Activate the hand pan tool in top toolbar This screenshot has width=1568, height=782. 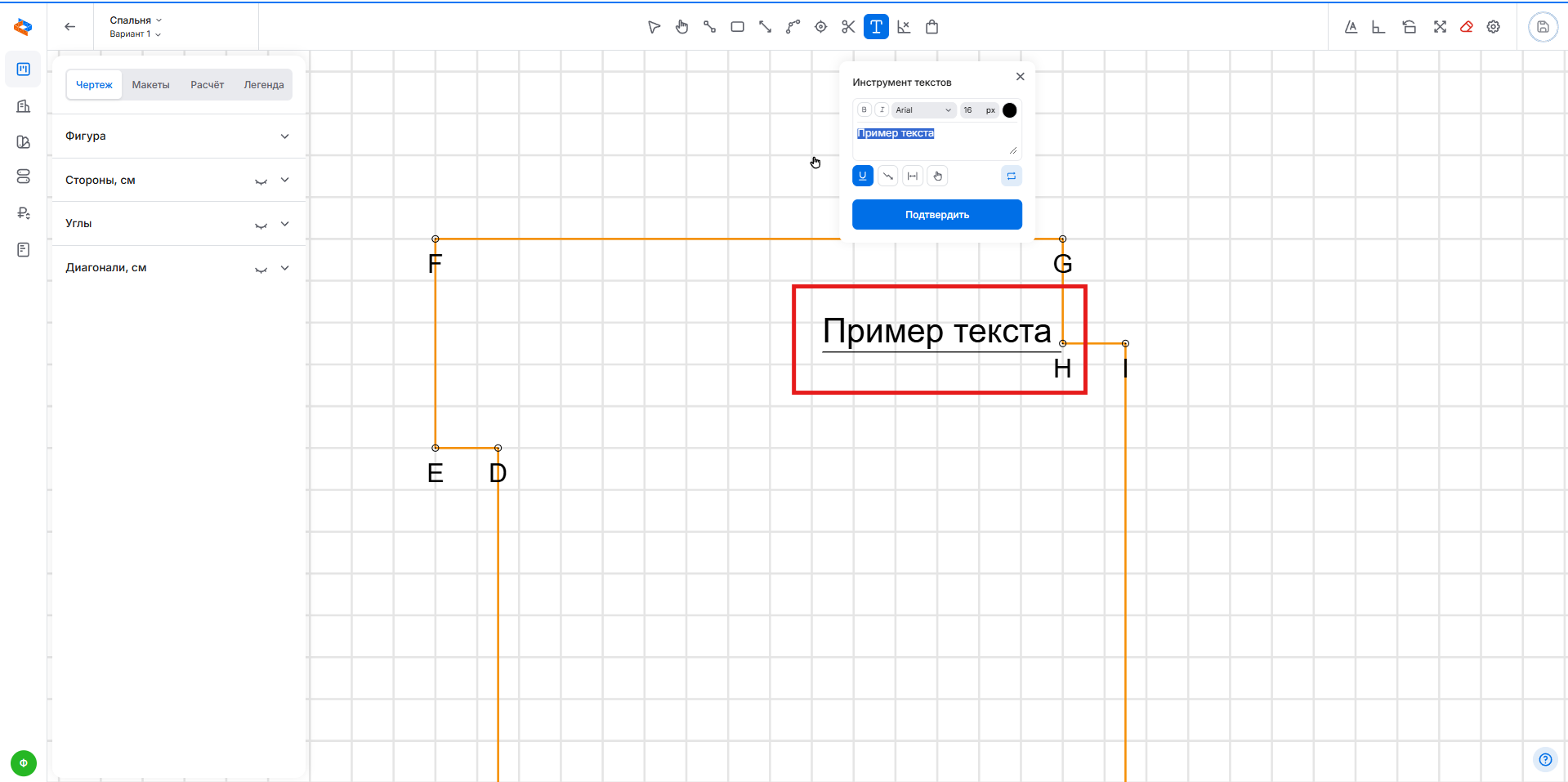[x=681, y=27]
